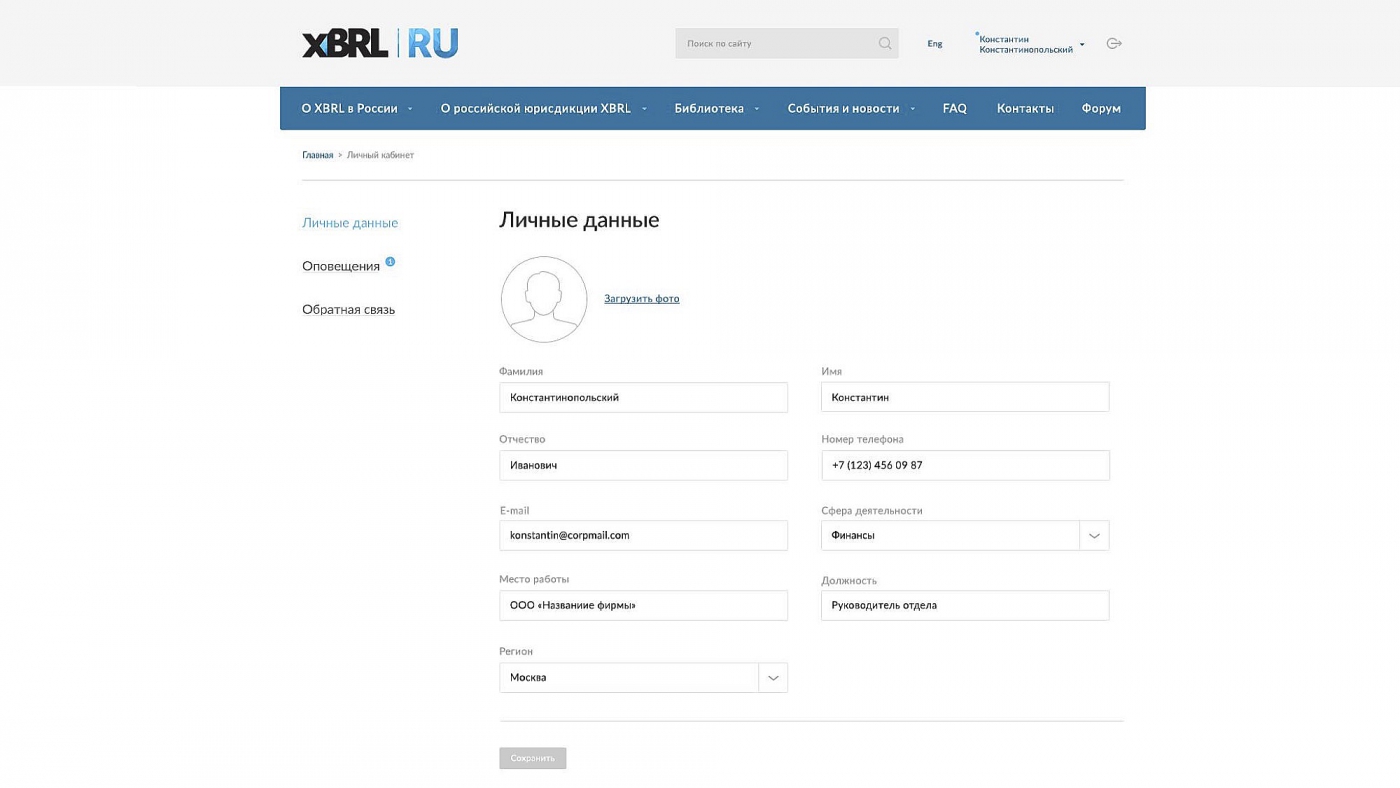This screenshot has width=1400, height=788.
Task: Open the FAQ page
Action: [955, 108]
